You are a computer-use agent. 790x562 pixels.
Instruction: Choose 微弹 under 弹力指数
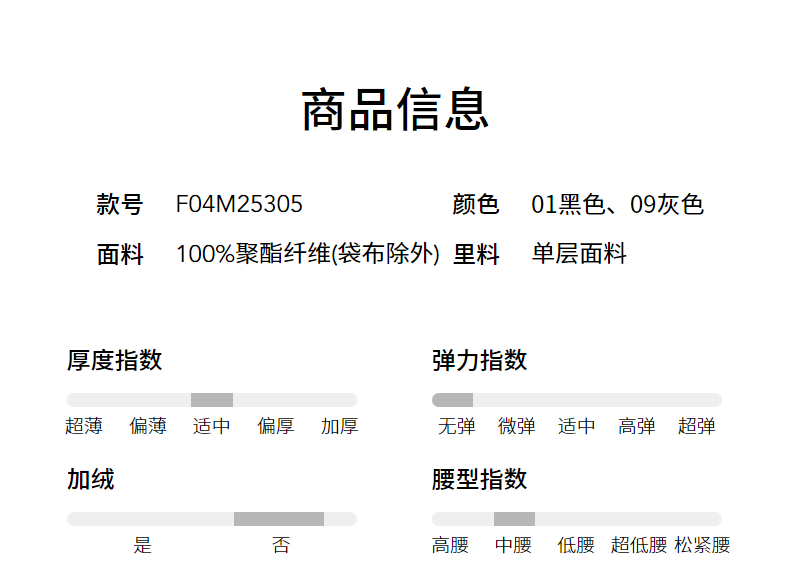(517, 426)
